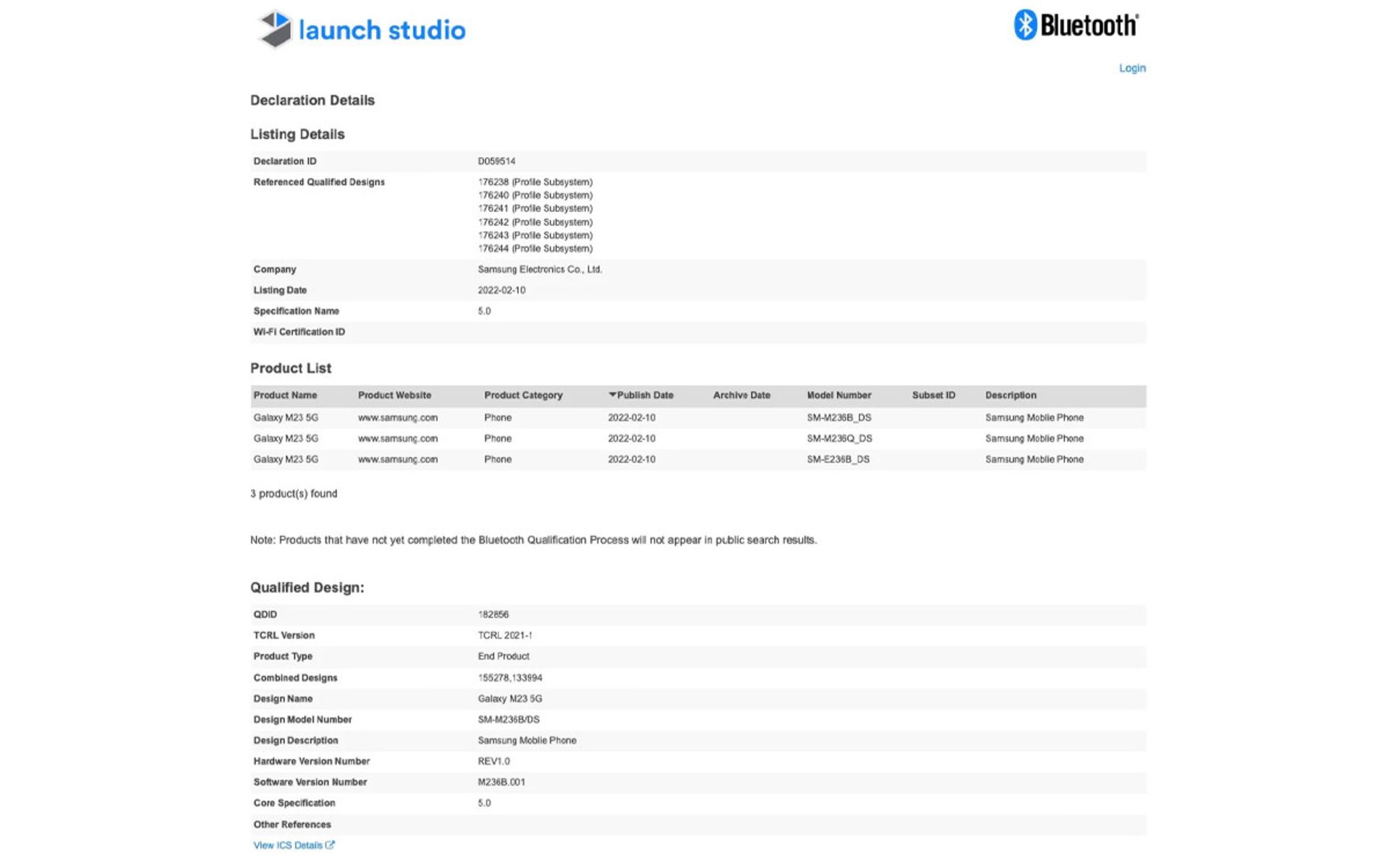Sort table by Description header
The height and width of the screenshot is (868, 1389).
1011,395
